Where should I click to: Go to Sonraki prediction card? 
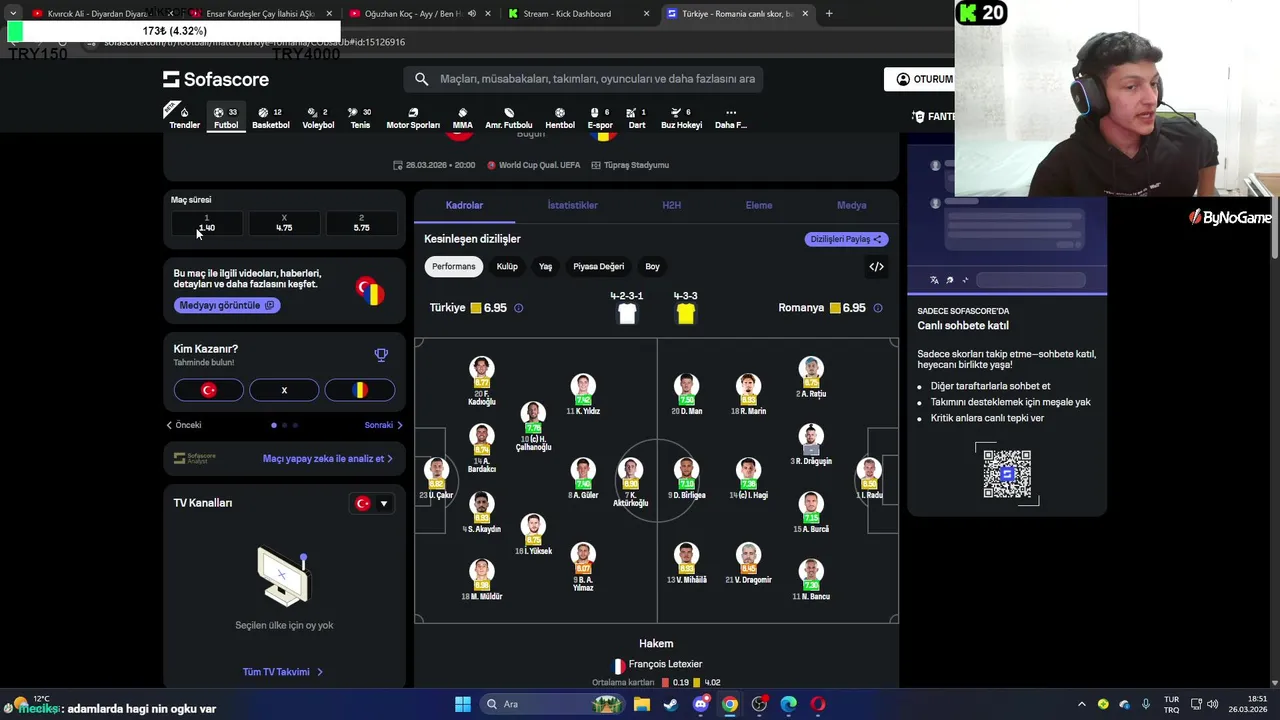tap(383, 425)
